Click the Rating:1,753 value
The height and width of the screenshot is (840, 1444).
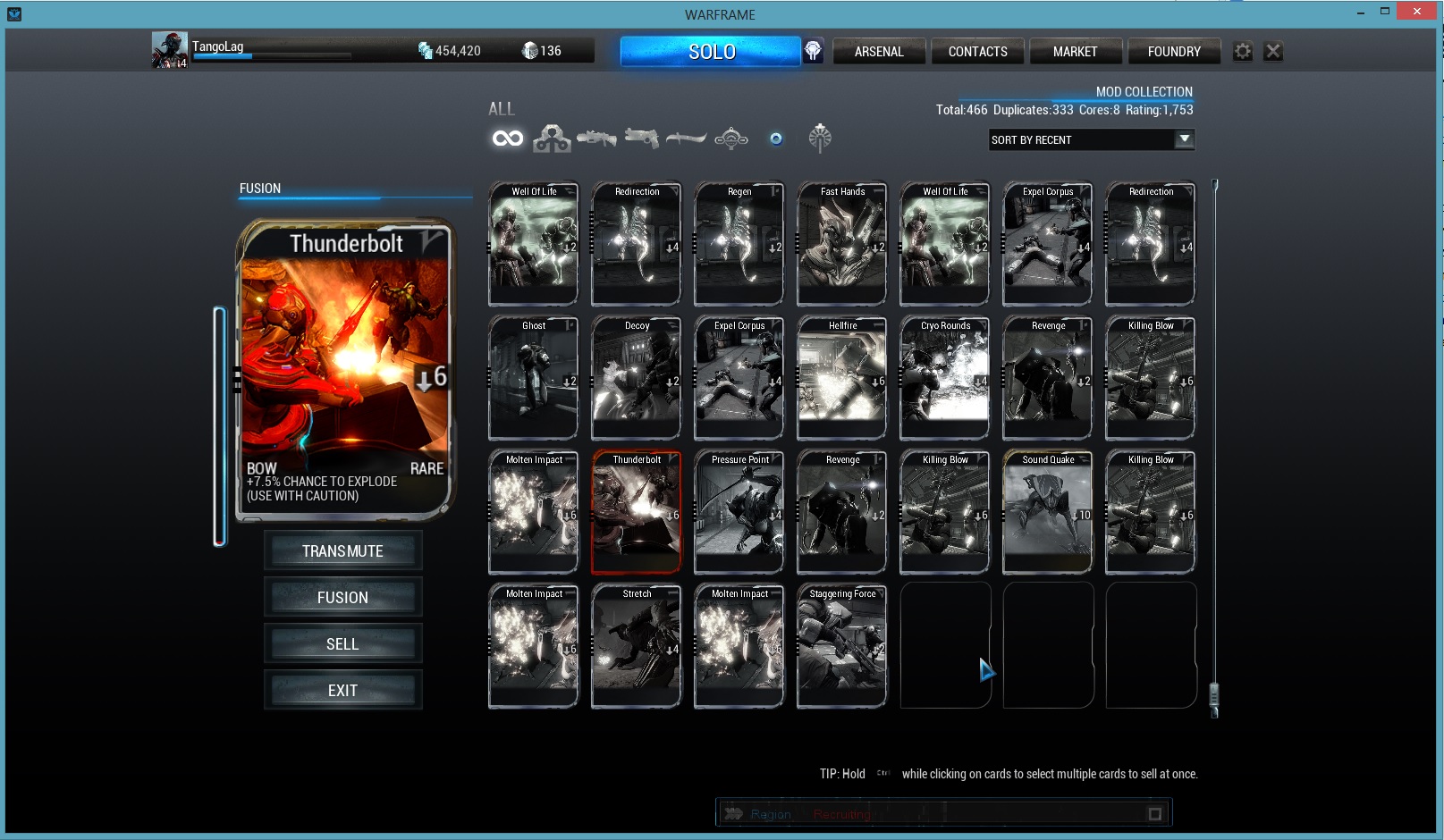click(1160, 110)
